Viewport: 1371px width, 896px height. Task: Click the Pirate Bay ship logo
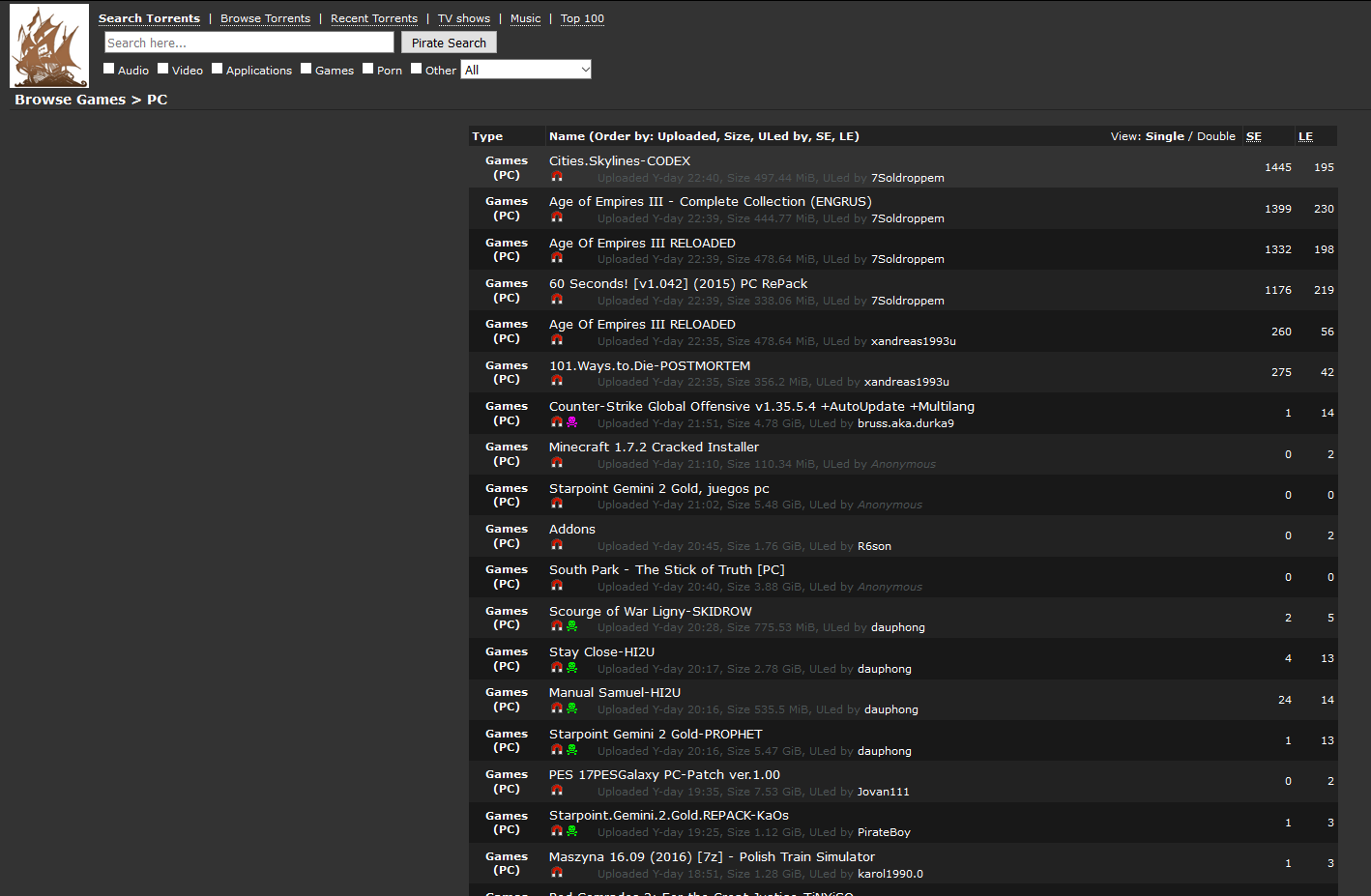point(49,46)
